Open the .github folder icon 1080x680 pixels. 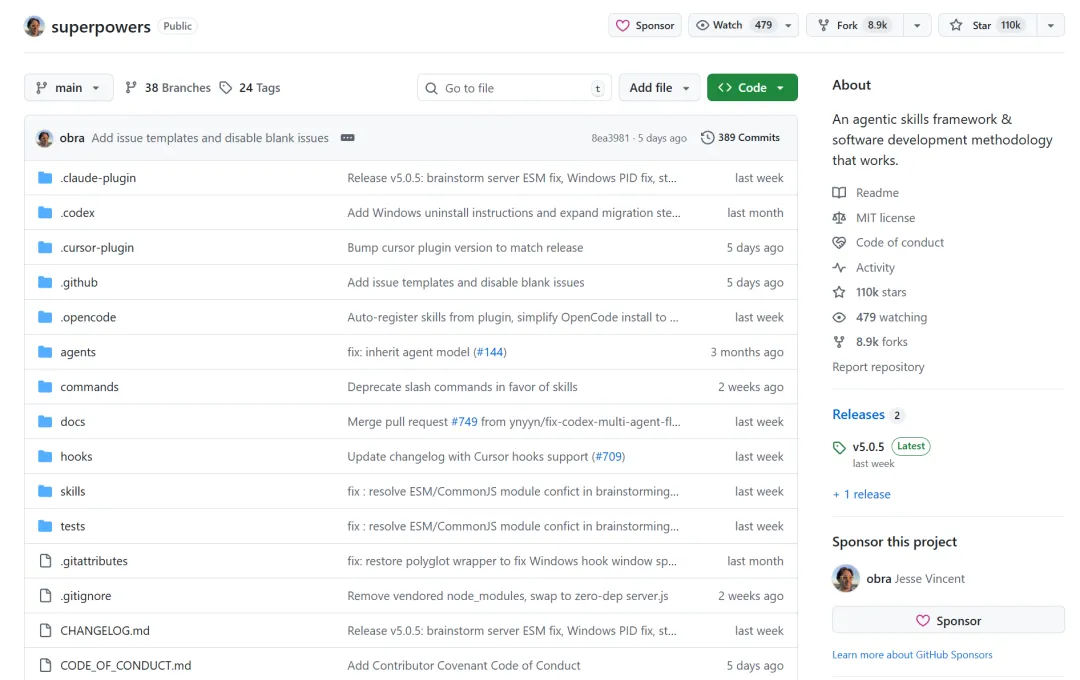click(x=45, y=282)
